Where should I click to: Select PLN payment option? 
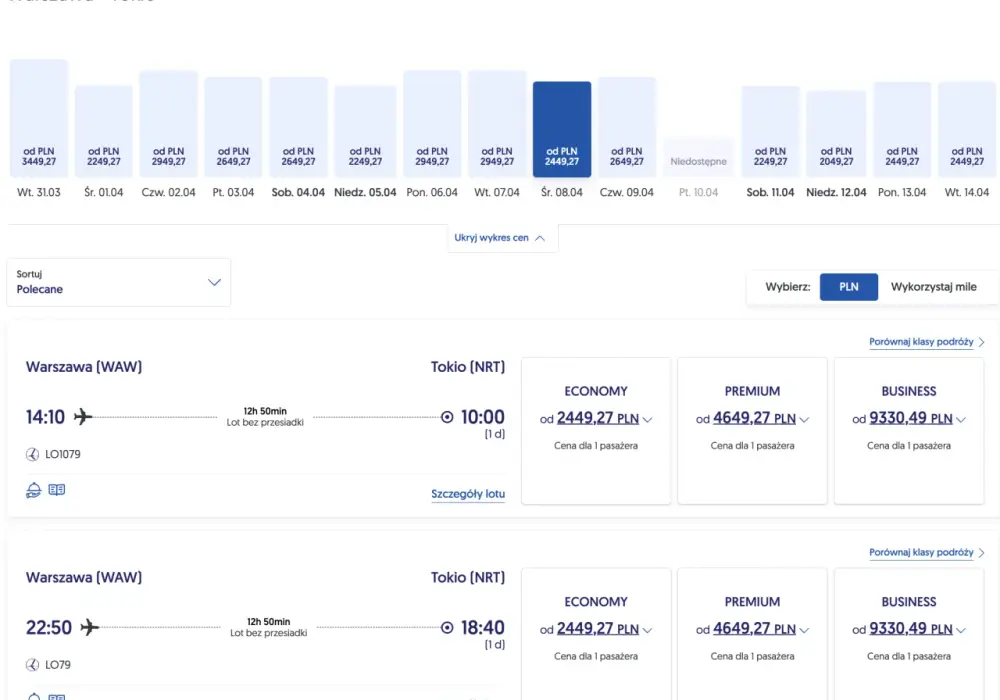[848, 287]
